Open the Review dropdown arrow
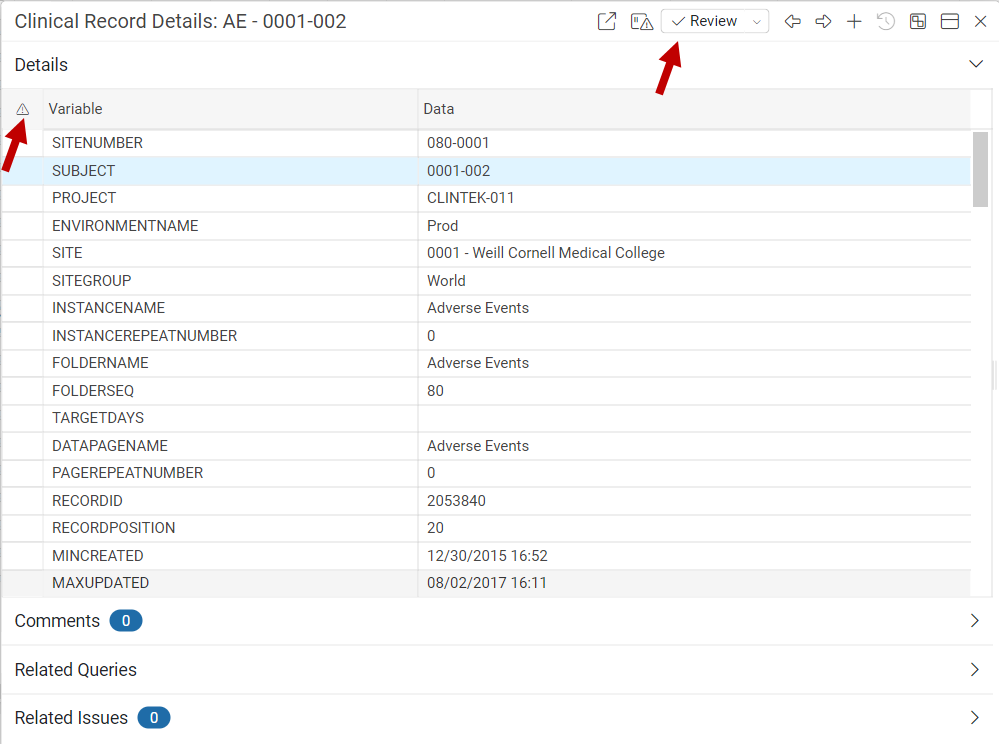This screenshot has width=999, height=744. (757, 22)
